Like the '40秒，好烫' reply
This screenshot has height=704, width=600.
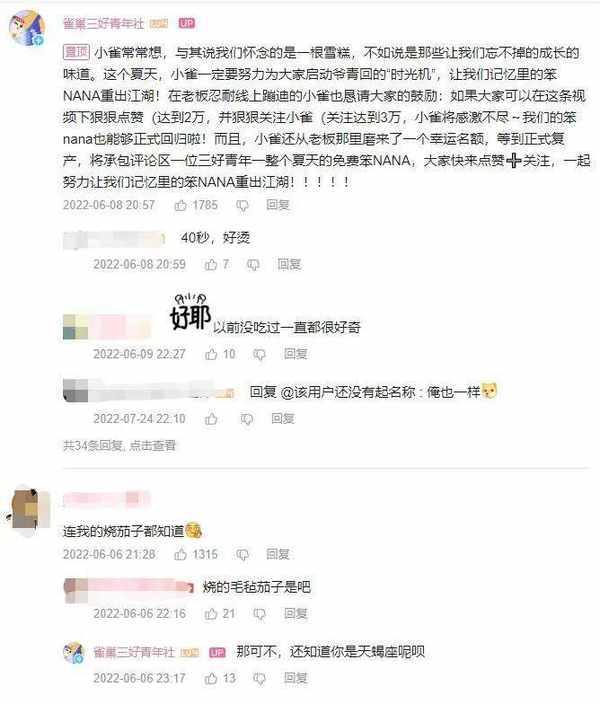[x=211, y=264]
